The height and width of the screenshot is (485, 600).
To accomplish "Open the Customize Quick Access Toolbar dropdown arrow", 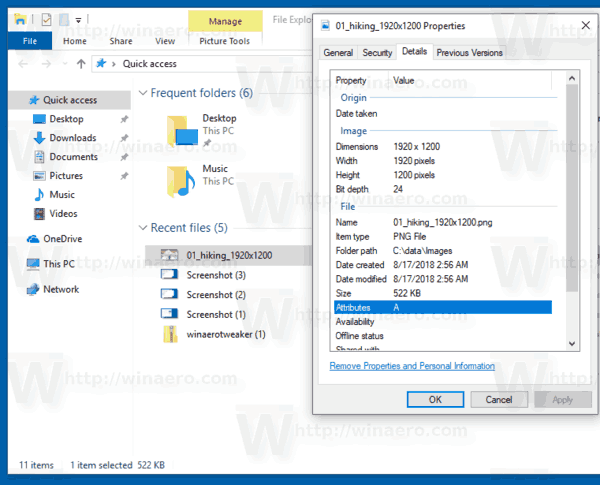I will pos(78,20).
